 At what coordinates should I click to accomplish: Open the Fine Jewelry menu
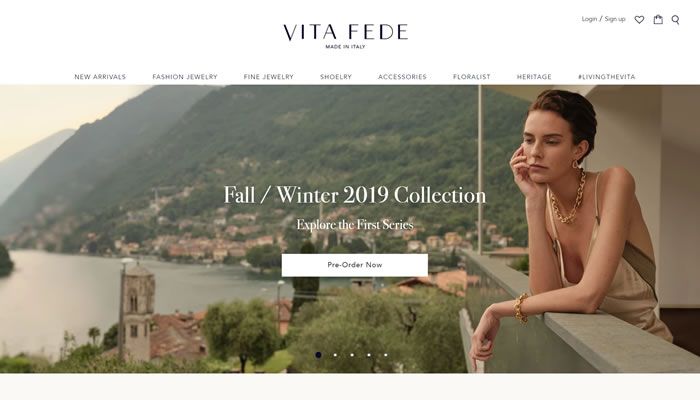tap(269, 77)
